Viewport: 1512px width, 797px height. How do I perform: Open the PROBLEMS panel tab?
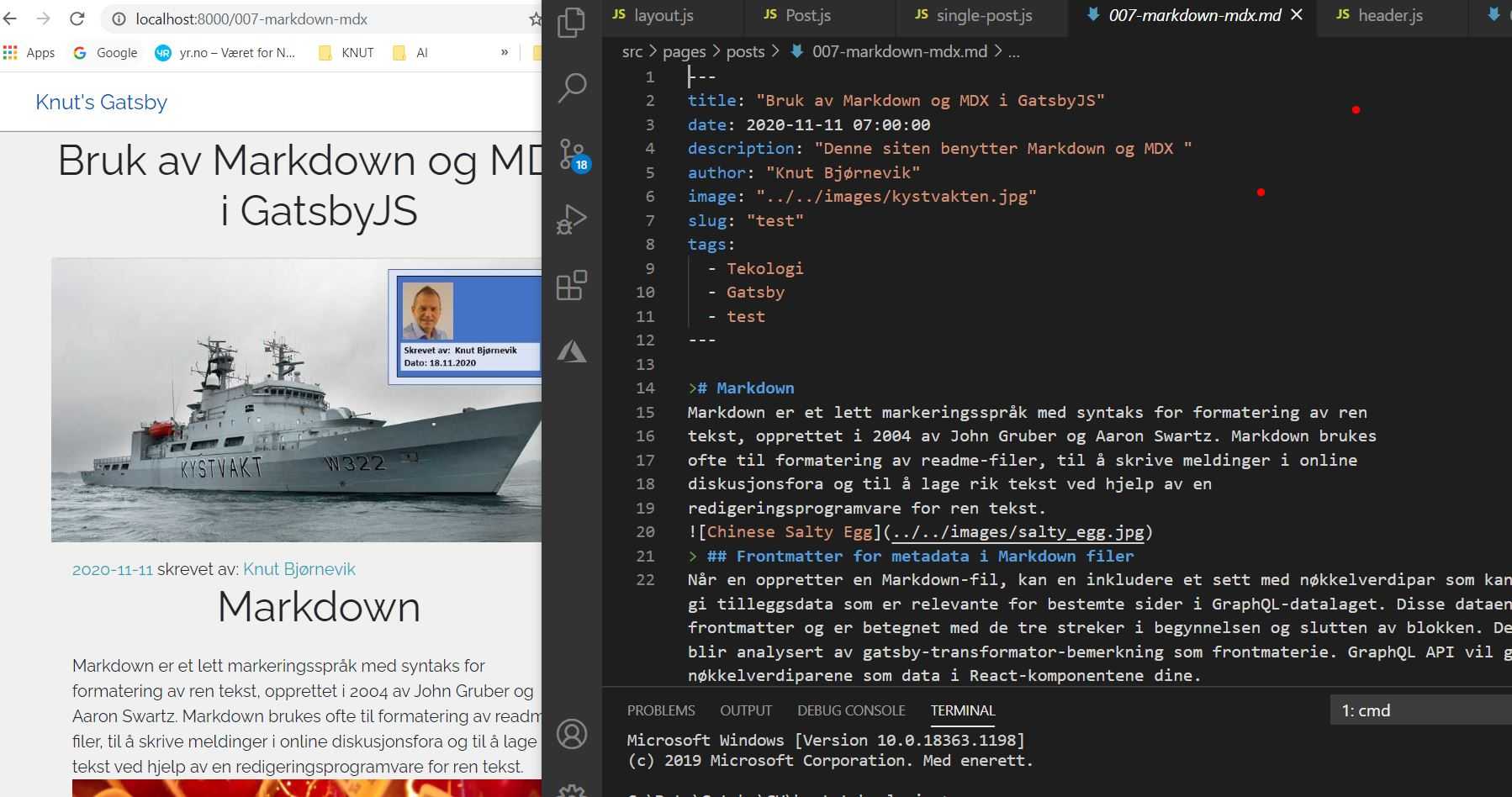coord(661,710)
